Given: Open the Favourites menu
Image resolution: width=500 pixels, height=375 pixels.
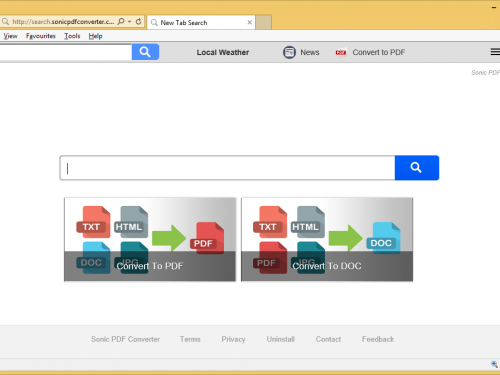Looking at the screenshot, I should [41, 36].
